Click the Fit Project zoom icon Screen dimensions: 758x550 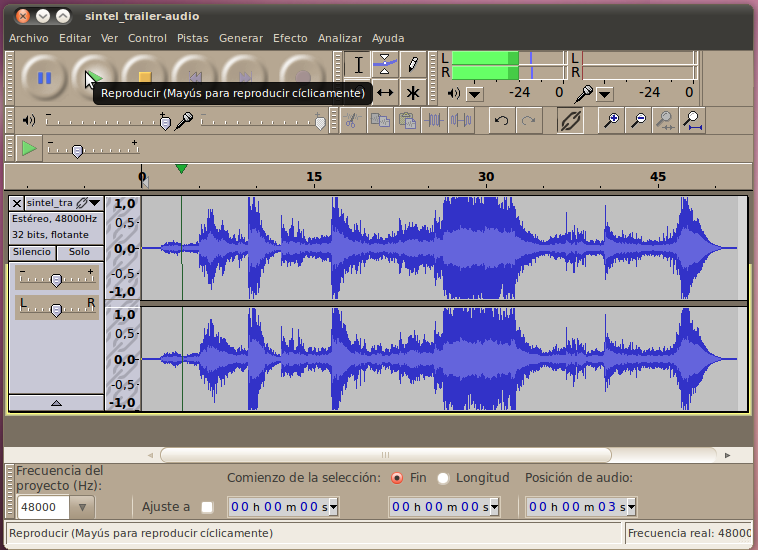coord(693,120)
